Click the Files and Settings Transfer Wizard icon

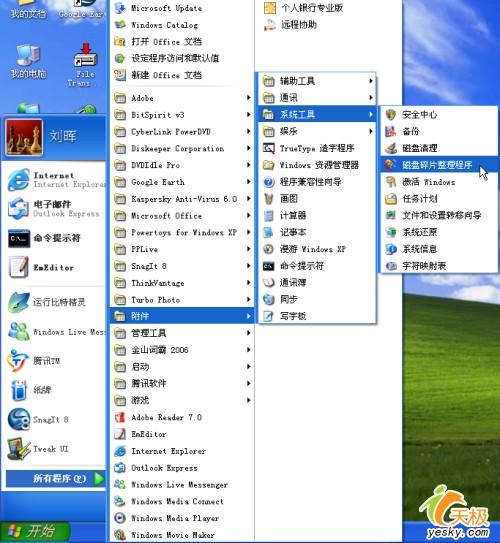click(x=391, y=215)
